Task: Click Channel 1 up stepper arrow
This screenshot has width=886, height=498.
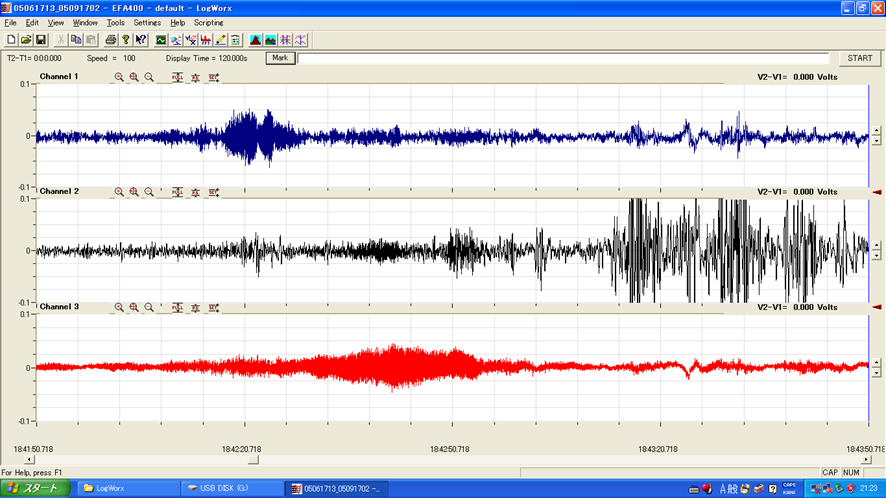Action: point(877,131)
